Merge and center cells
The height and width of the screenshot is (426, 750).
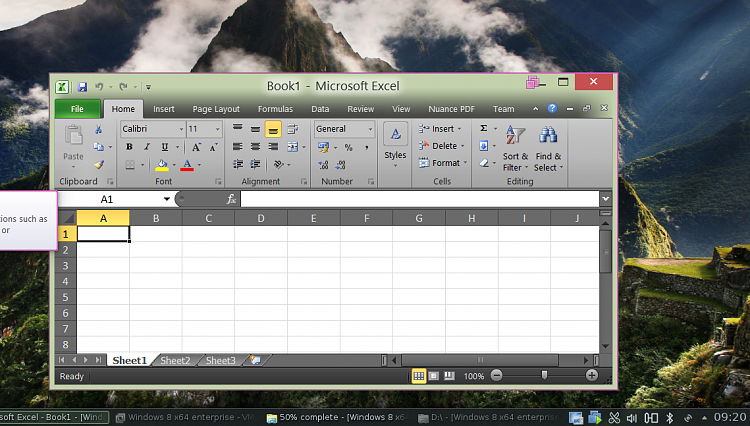[x=292, y=147]
